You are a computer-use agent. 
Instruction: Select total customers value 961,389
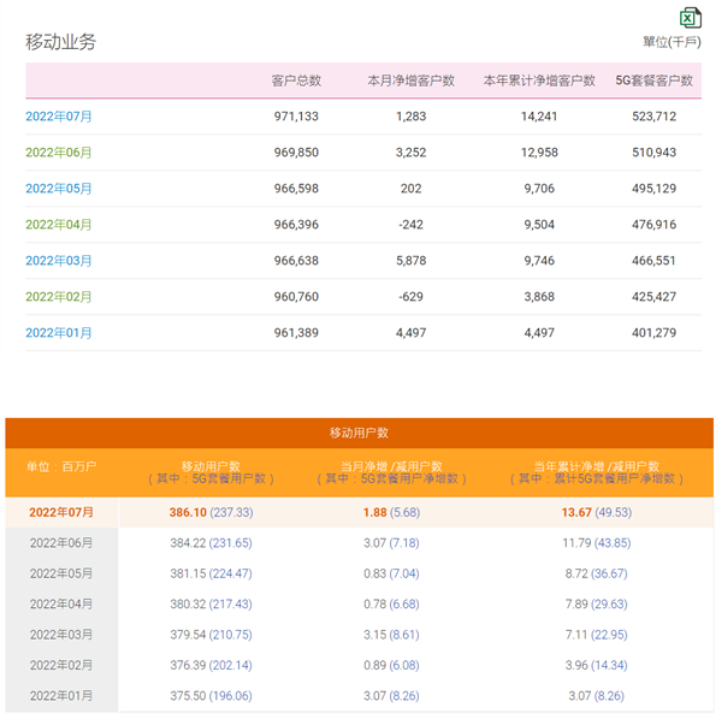[x=296, y=333]
